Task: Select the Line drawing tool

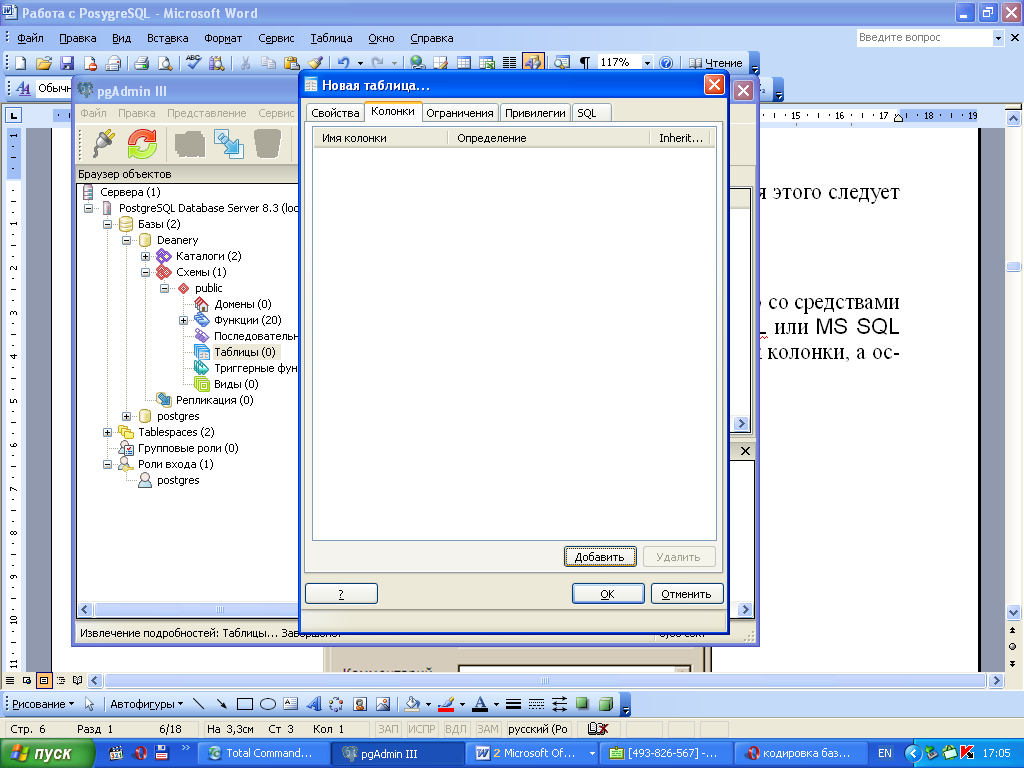Action: click(199, 704)
